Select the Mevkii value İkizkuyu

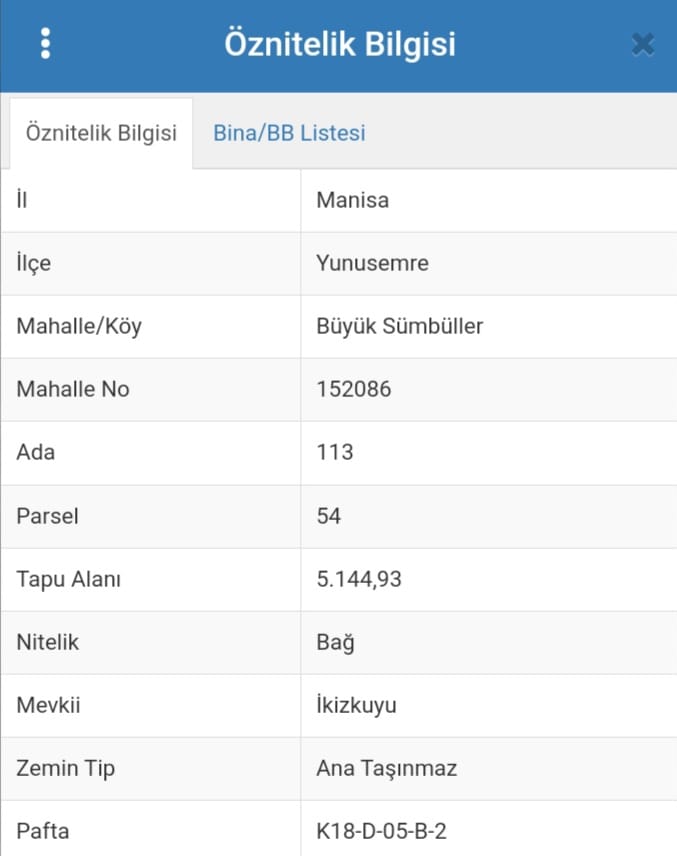pos(356,705)
